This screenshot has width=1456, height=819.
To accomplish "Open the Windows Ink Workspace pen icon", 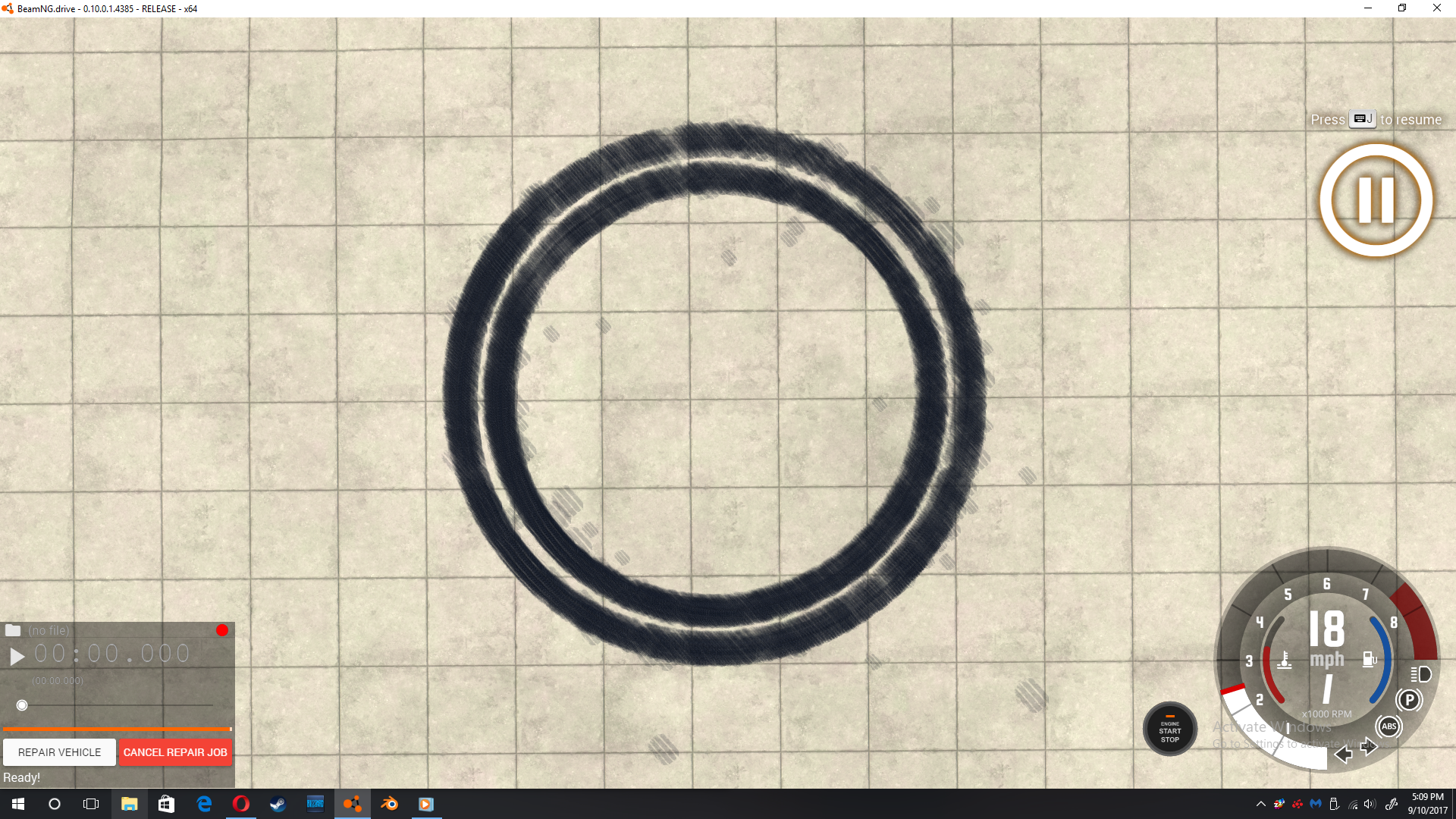I will [x=1392, y=804].
